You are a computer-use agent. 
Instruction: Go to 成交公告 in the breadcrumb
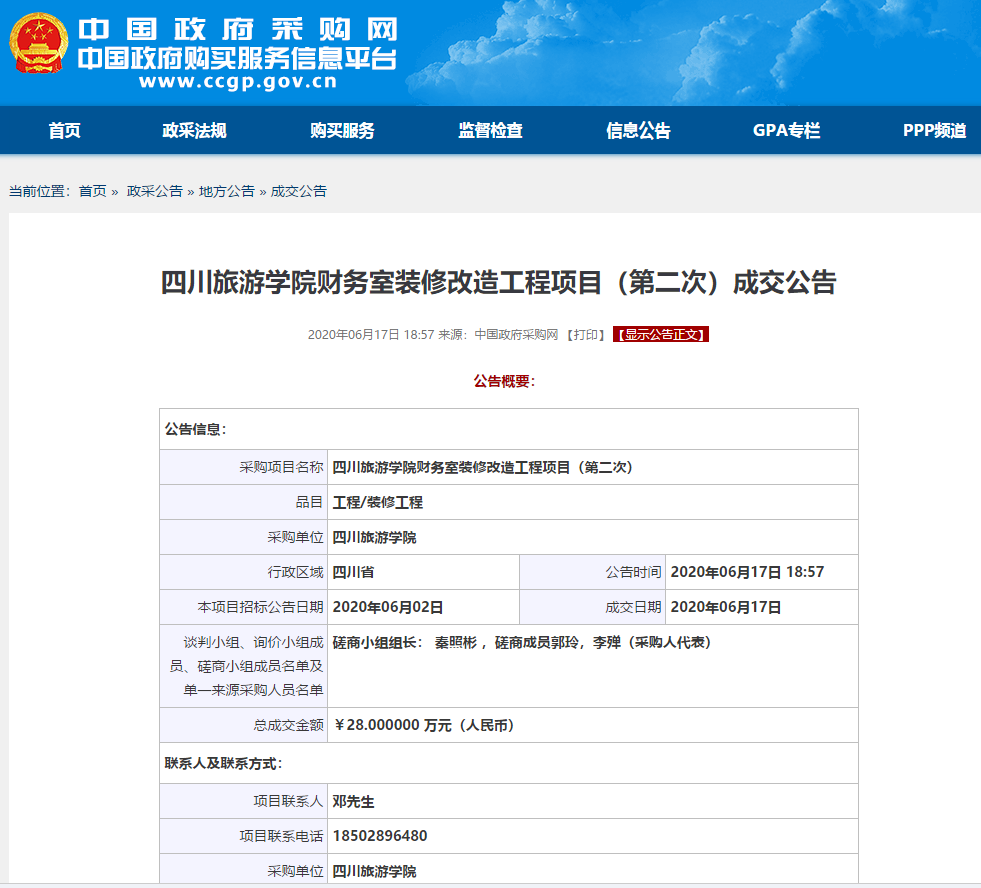tap(298, 191)
